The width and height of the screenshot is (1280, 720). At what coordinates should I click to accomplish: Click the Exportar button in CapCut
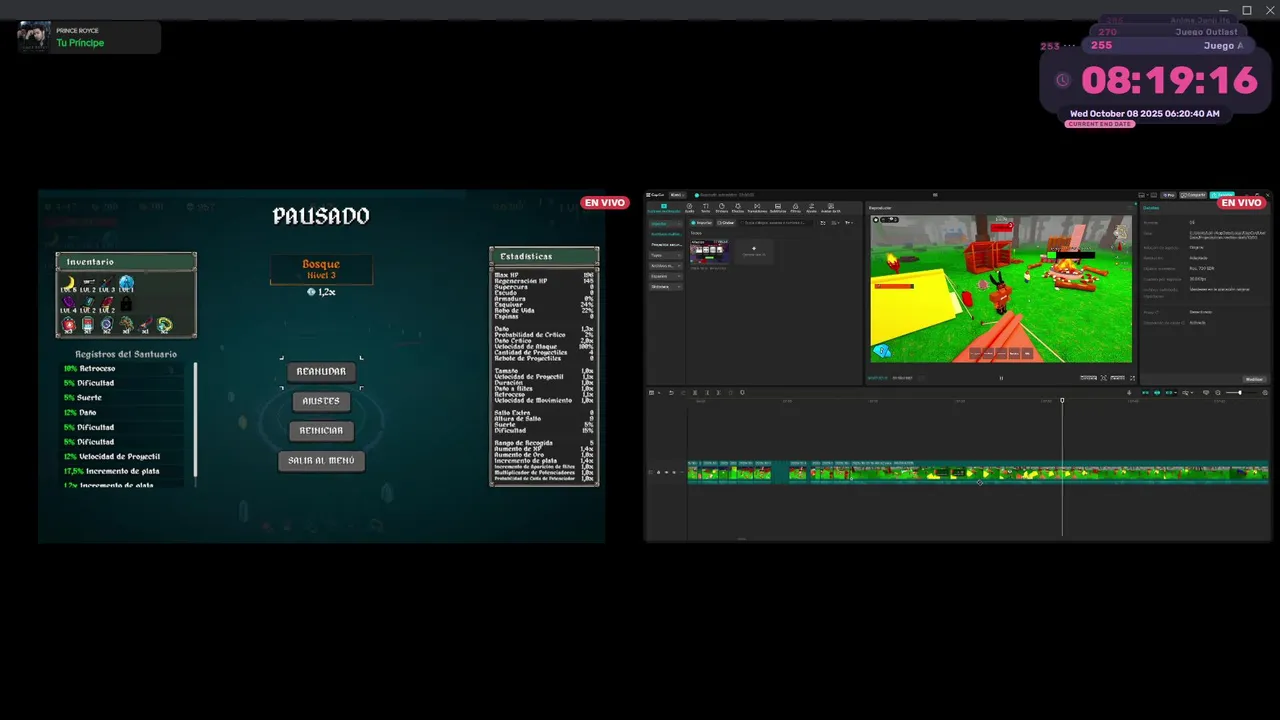tap(1222, 195)
